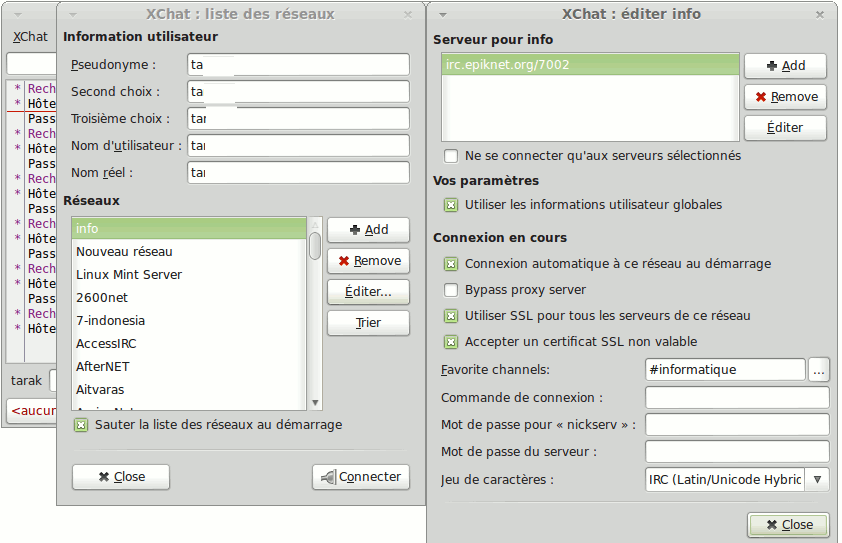This screenshot has height=543, width=842.
Task: Select Aitvaras network
Action: [189, 390]
